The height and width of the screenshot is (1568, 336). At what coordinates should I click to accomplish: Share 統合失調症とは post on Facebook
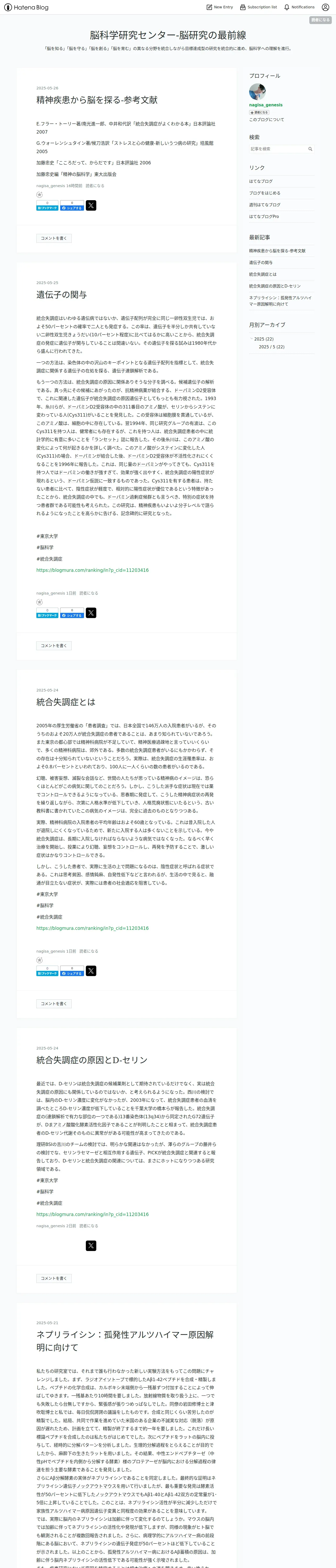[x=72, y=971]
